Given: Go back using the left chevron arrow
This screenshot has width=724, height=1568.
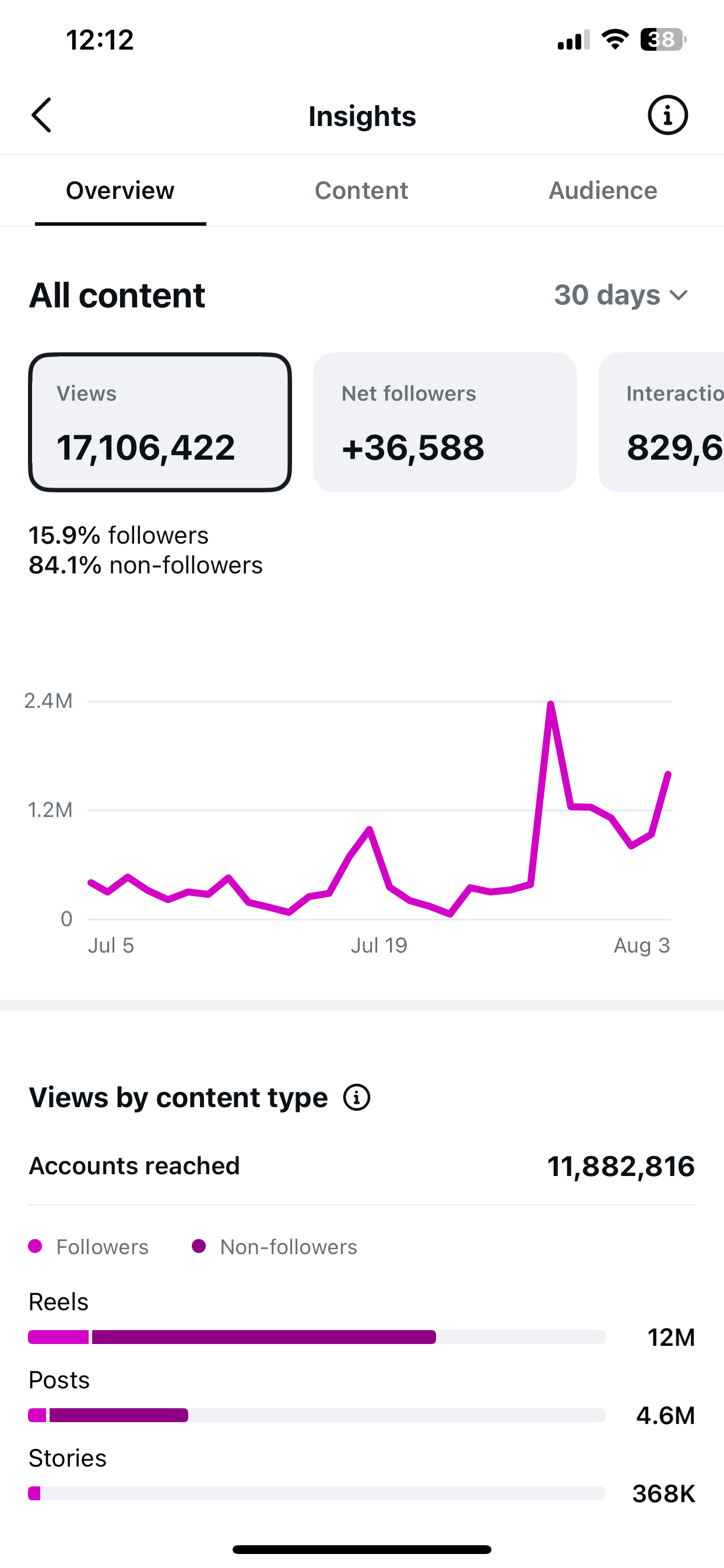Looking at the screenshot, I should (41, 115).
